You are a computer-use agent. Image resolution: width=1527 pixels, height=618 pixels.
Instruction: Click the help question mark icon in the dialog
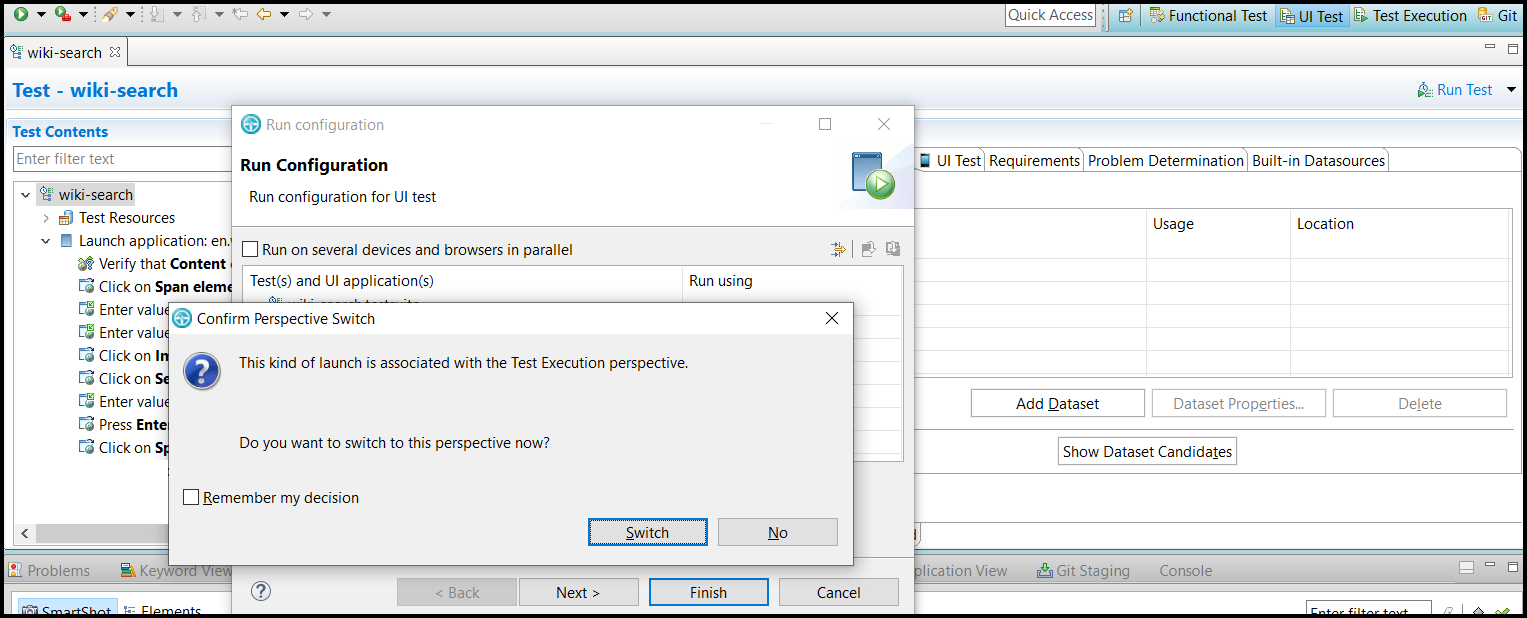pos(260,591)
